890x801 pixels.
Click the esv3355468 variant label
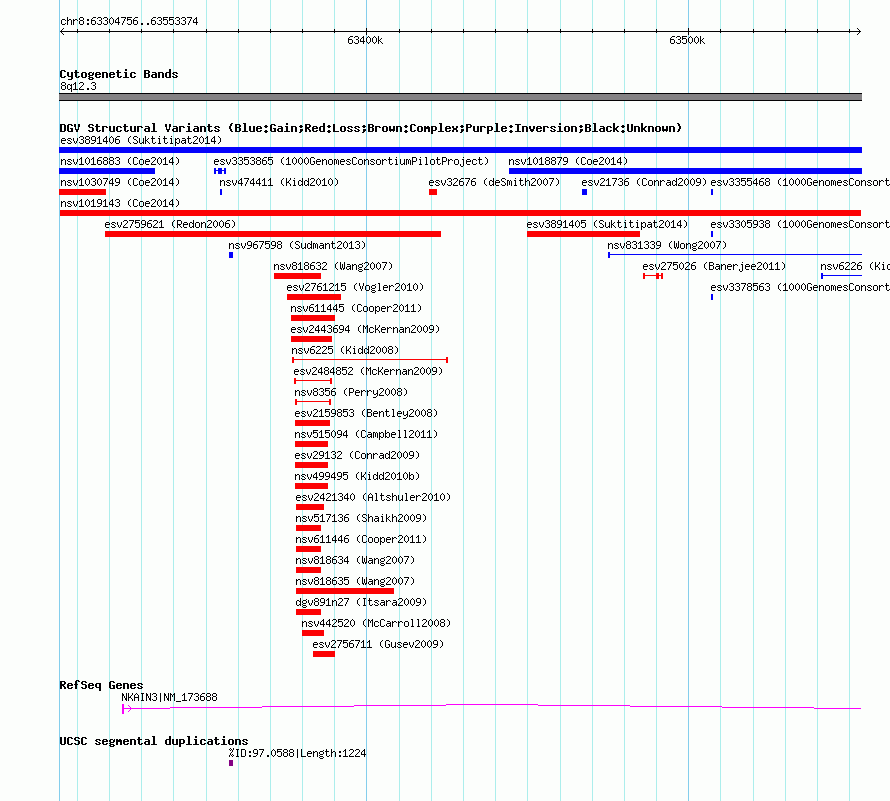[800, 182]
